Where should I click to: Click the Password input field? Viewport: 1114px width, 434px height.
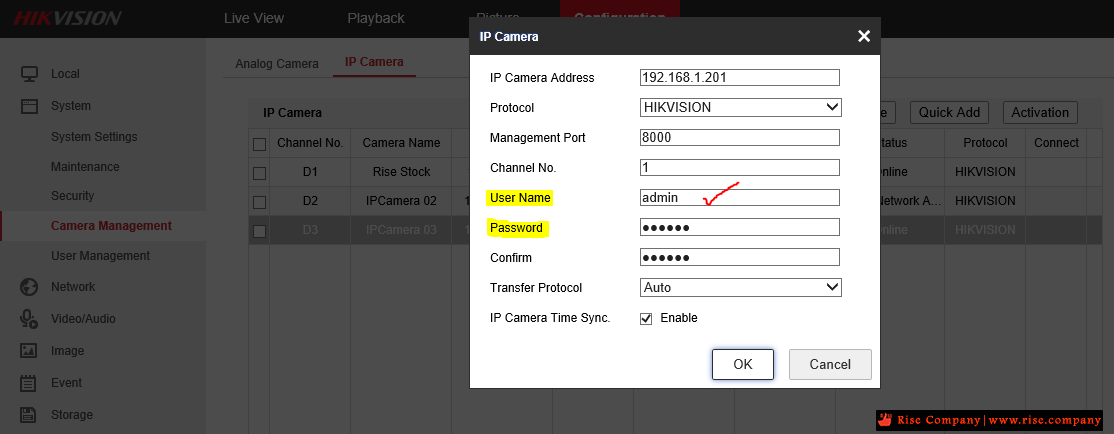(740, 227)
